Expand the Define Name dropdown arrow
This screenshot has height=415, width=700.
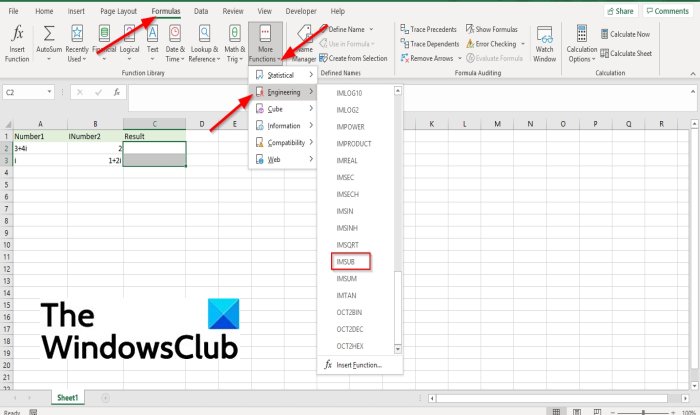point(371,29)
